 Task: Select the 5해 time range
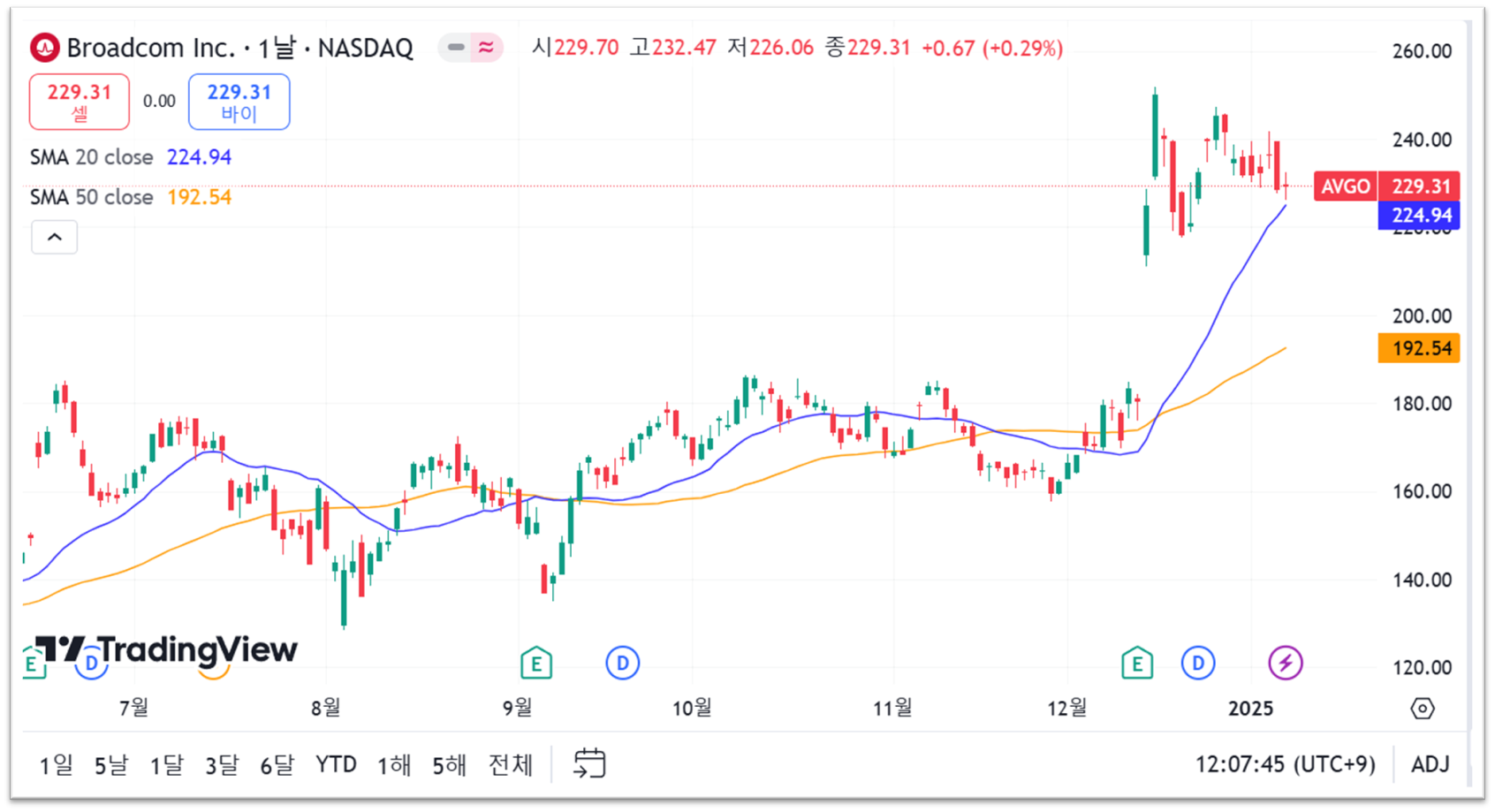pos(449,764)
